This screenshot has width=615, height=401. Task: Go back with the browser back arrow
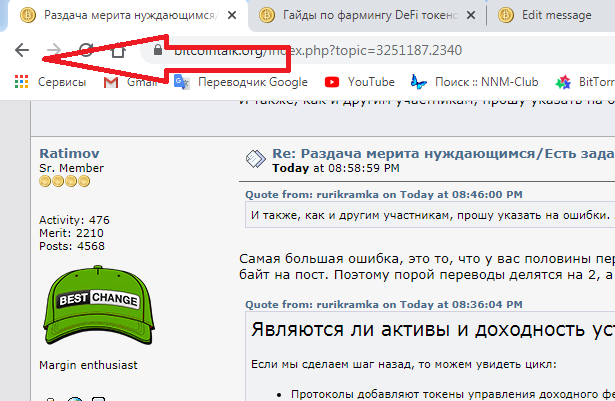pos(22,50)
